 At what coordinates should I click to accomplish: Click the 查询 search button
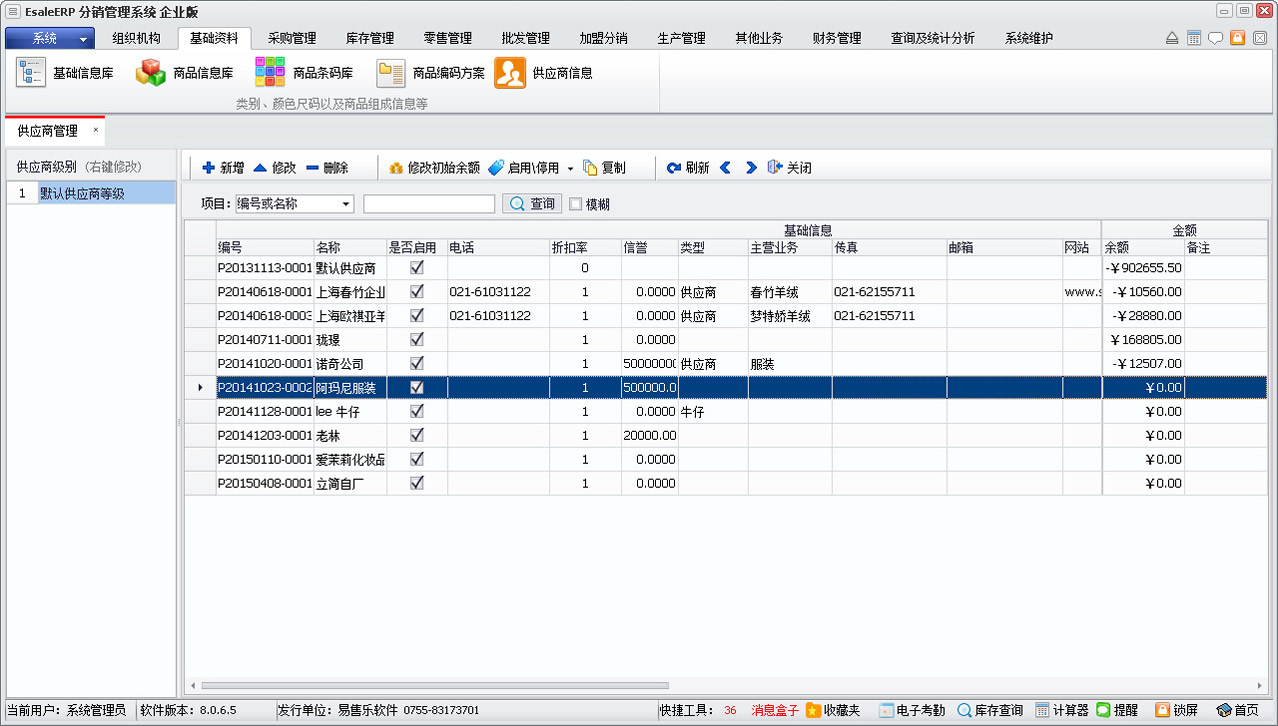click(x=532, y=204)
